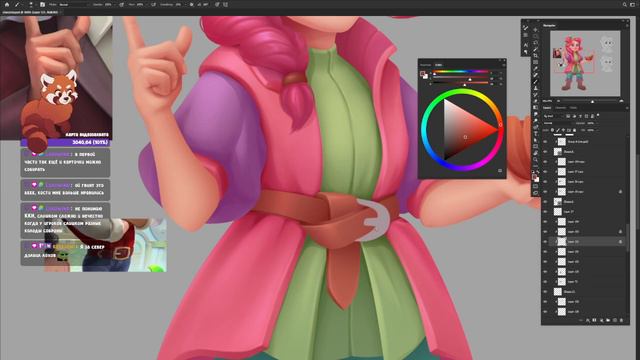Select the Move tool in the toolbar
This screenshot has height=360, width=640.
tap(535, 29)
